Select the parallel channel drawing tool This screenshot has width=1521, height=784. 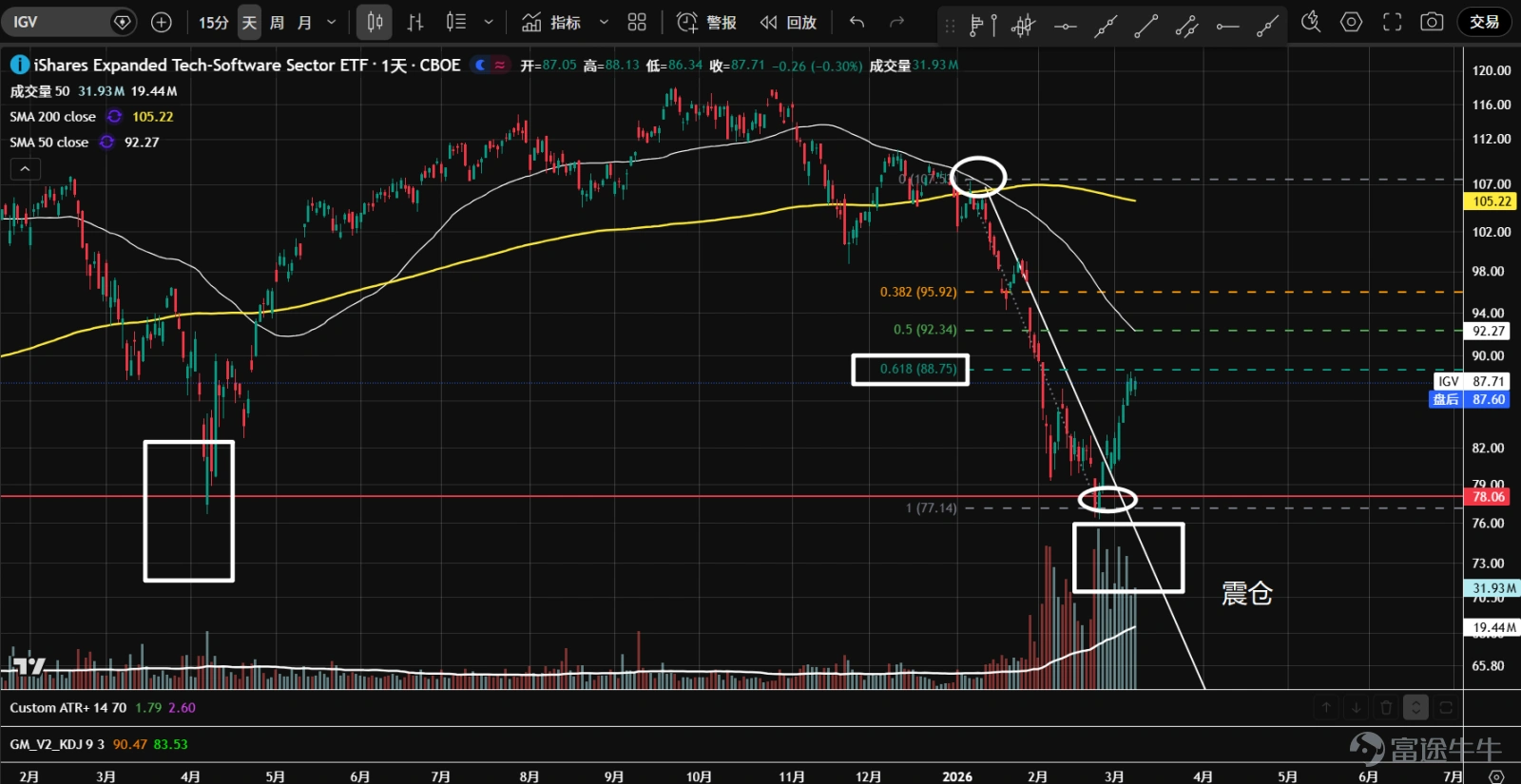tap(1187, 27)
